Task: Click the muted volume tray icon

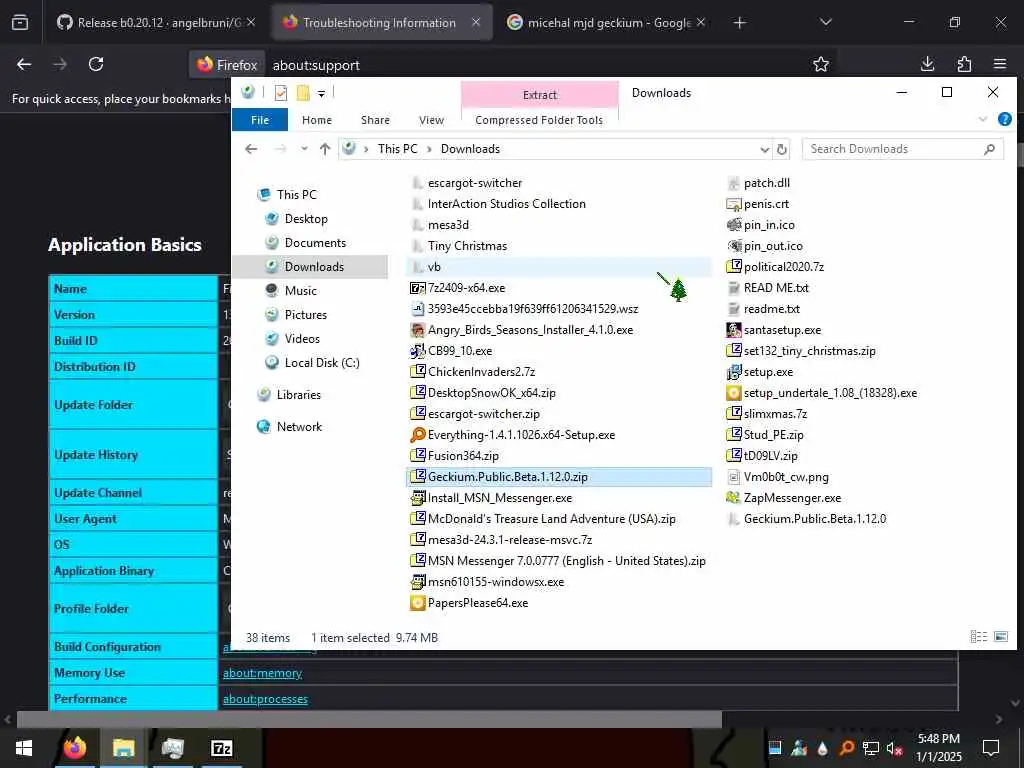Action: pyautogui.click(x=893, y=748)
